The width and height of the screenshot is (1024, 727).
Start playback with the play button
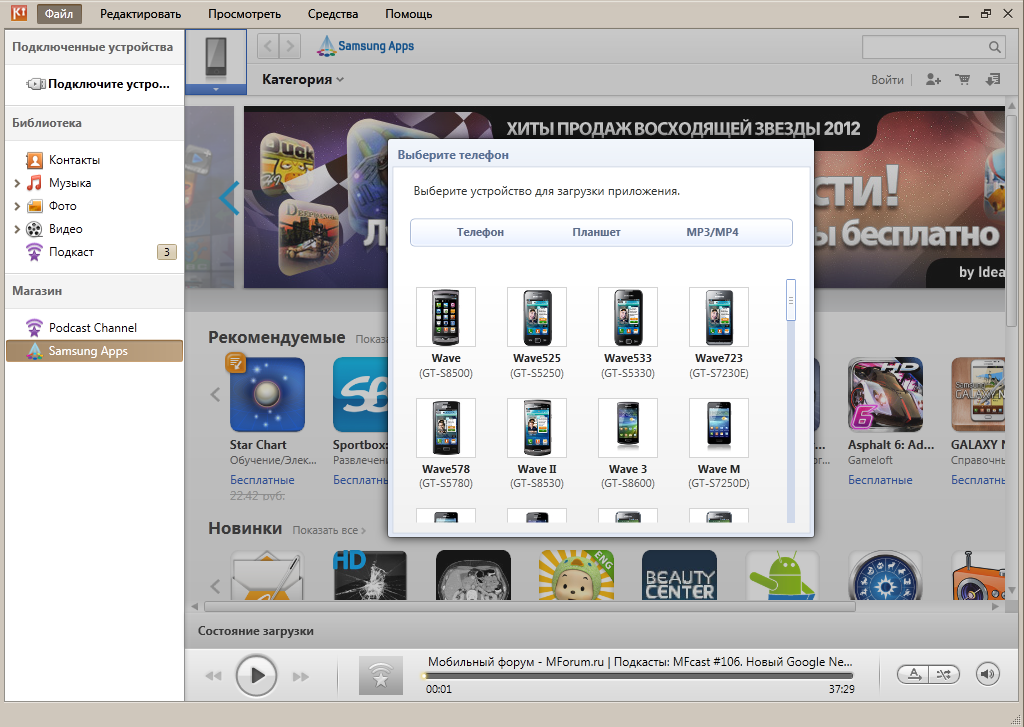click(x=256, y=675)
